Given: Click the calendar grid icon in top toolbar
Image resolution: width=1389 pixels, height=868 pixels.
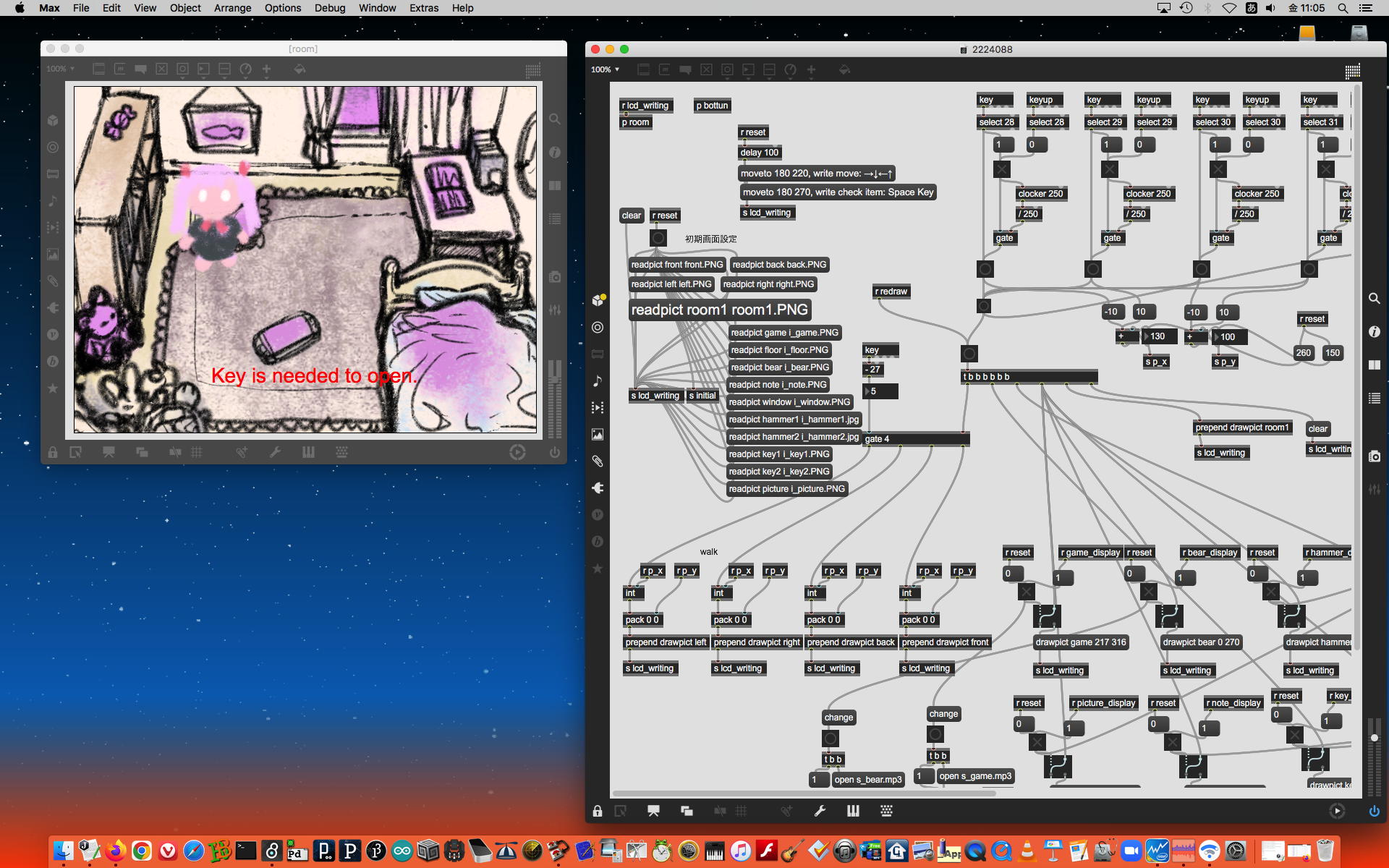Looking at the screenshot, I should (x=1352, y=70).
